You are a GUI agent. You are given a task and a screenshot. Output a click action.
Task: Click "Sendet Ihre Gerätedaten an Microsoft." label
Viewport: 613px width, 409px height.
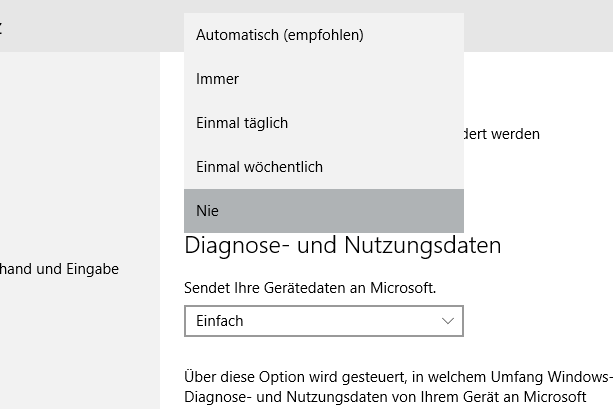click(x=310, y=287)
